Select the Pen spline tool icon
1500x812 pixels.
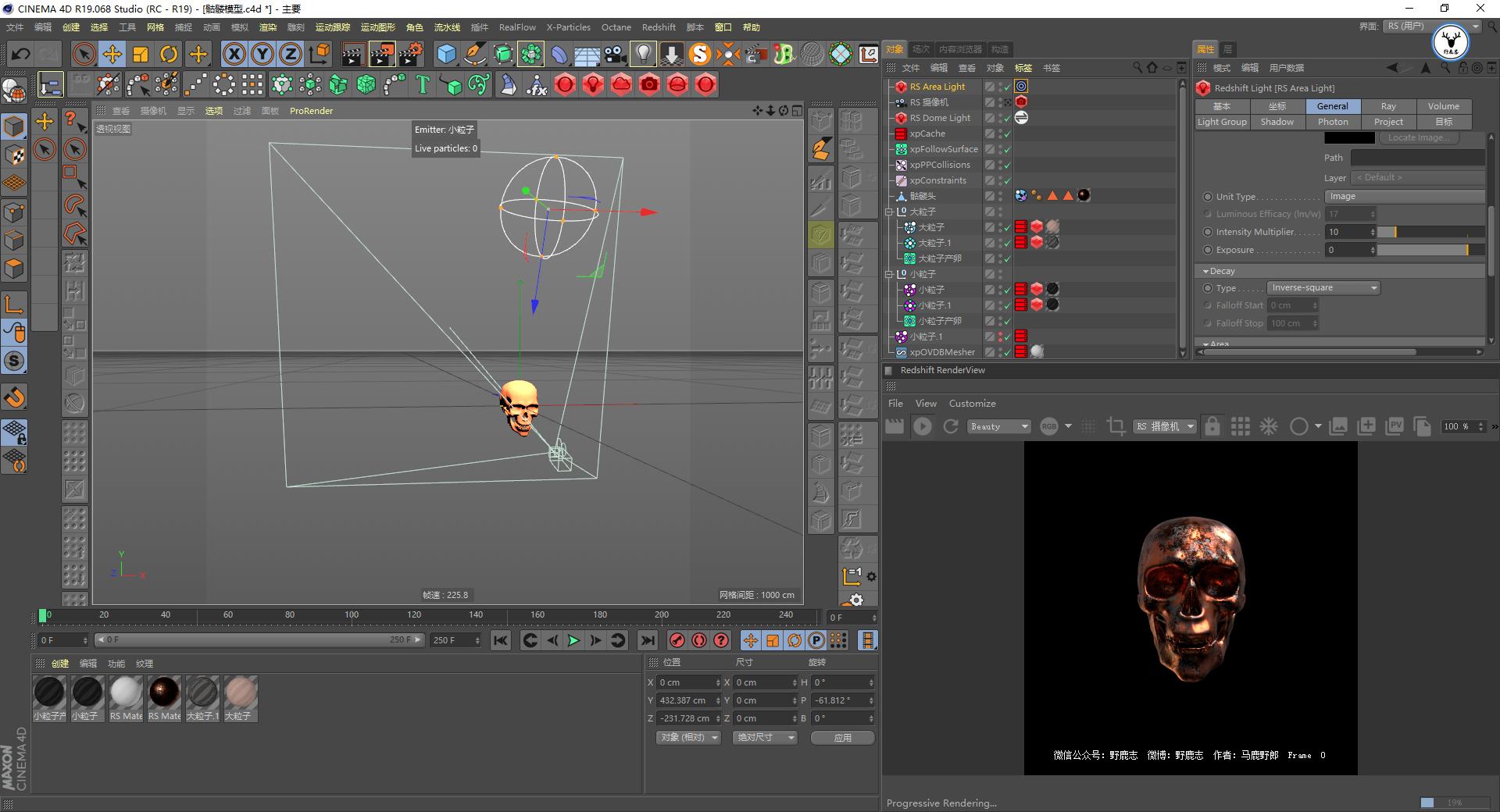(475, 55)
